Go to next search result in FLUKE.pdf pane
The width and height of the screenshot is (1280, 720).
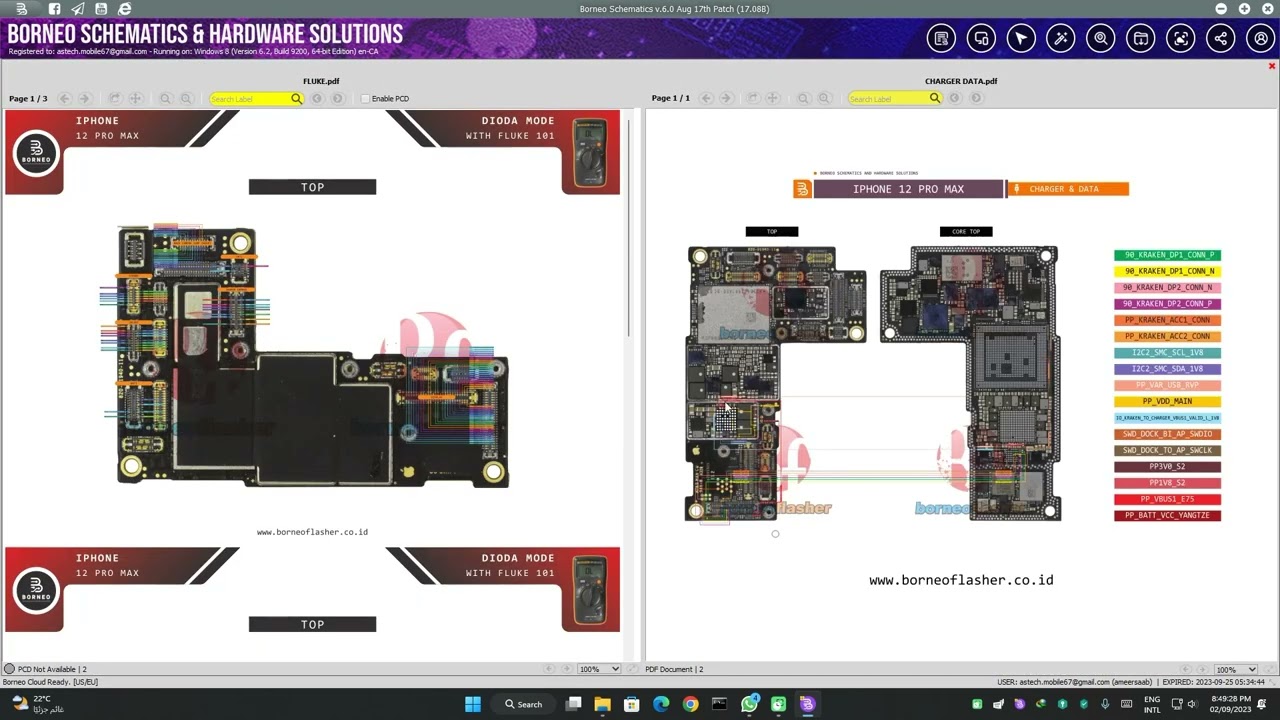[x=338, y=98]
